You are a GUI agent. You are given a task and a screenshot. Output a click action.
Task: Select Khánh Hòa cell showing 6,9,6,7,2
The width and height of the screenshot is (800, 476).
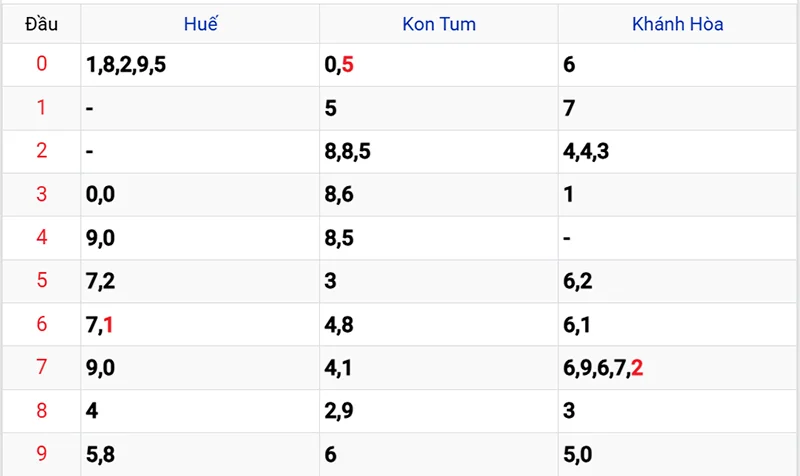603,367
